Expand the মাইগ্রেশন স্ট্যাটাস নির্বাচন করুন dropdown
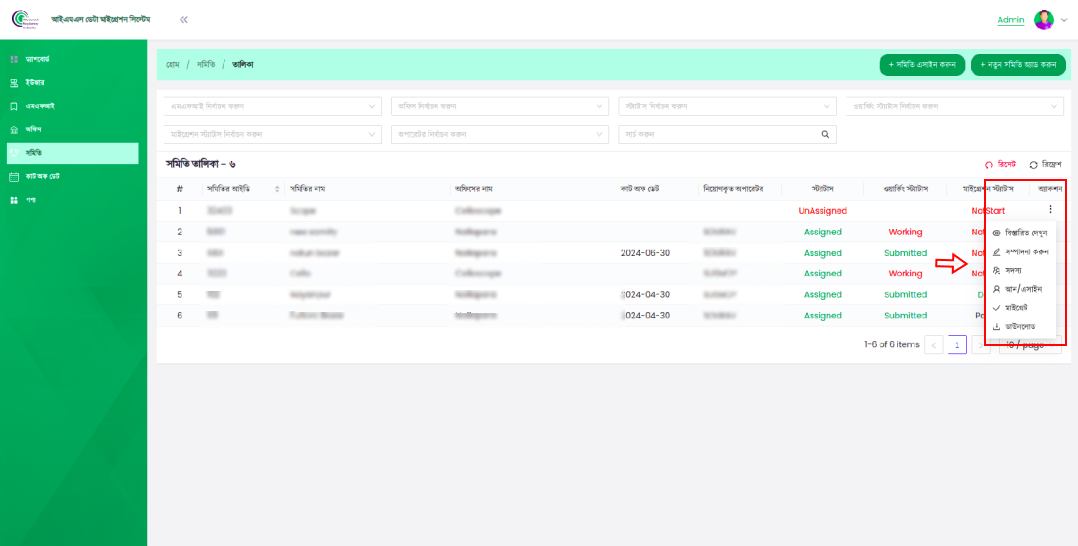 pyautogui.click(x=272, y=134)
